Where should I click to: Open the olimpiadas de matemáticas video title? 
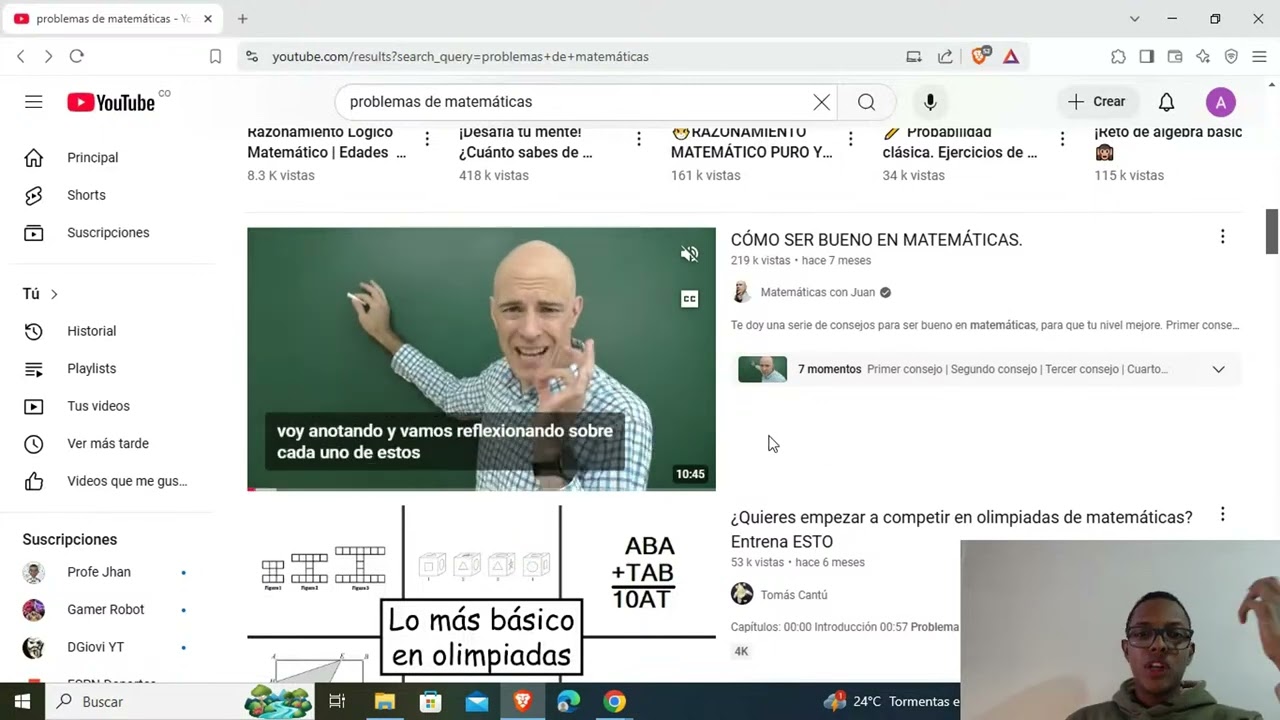961,530
